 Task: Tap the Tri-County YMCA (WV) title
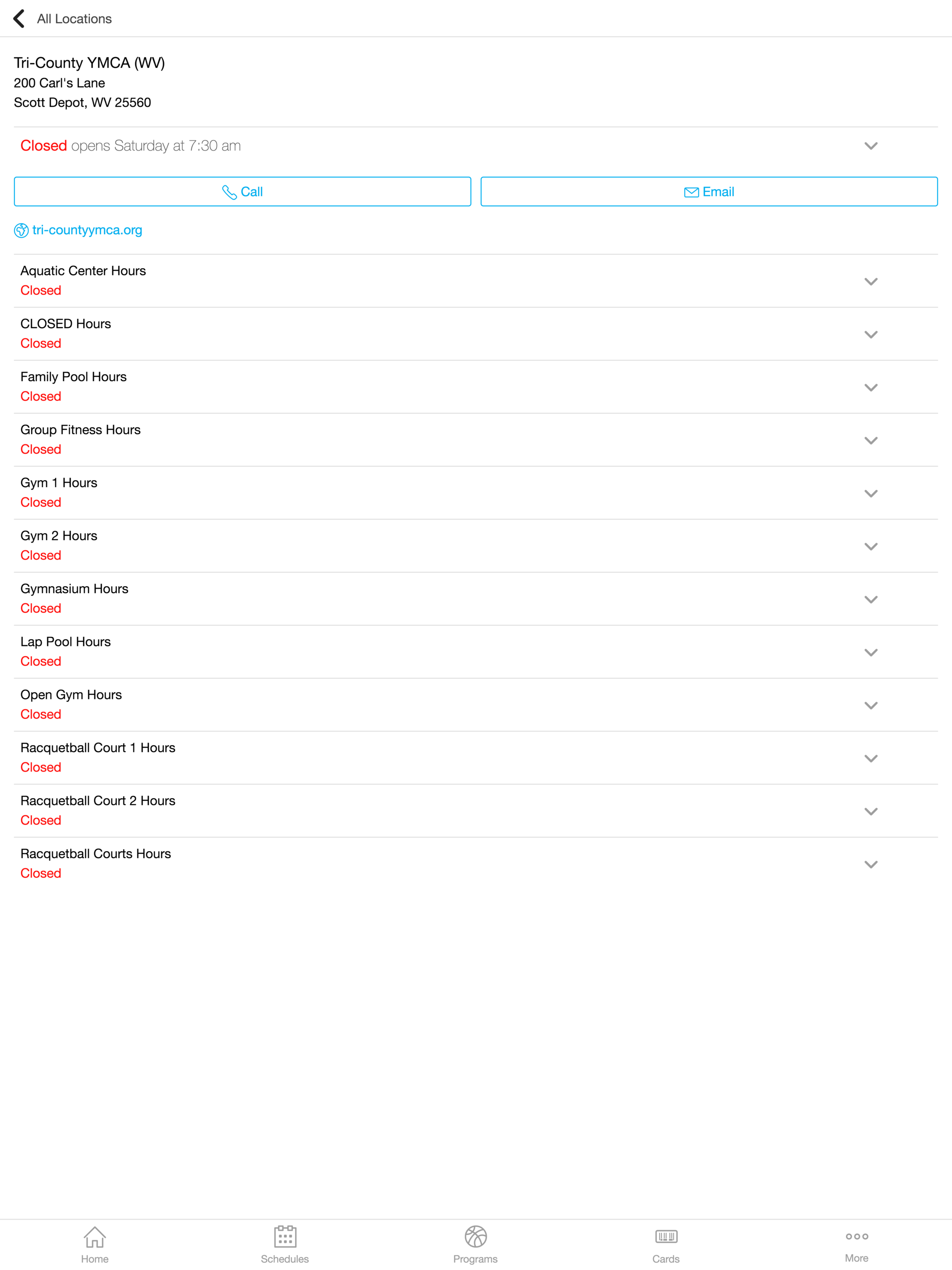click(x=90, y=63)
